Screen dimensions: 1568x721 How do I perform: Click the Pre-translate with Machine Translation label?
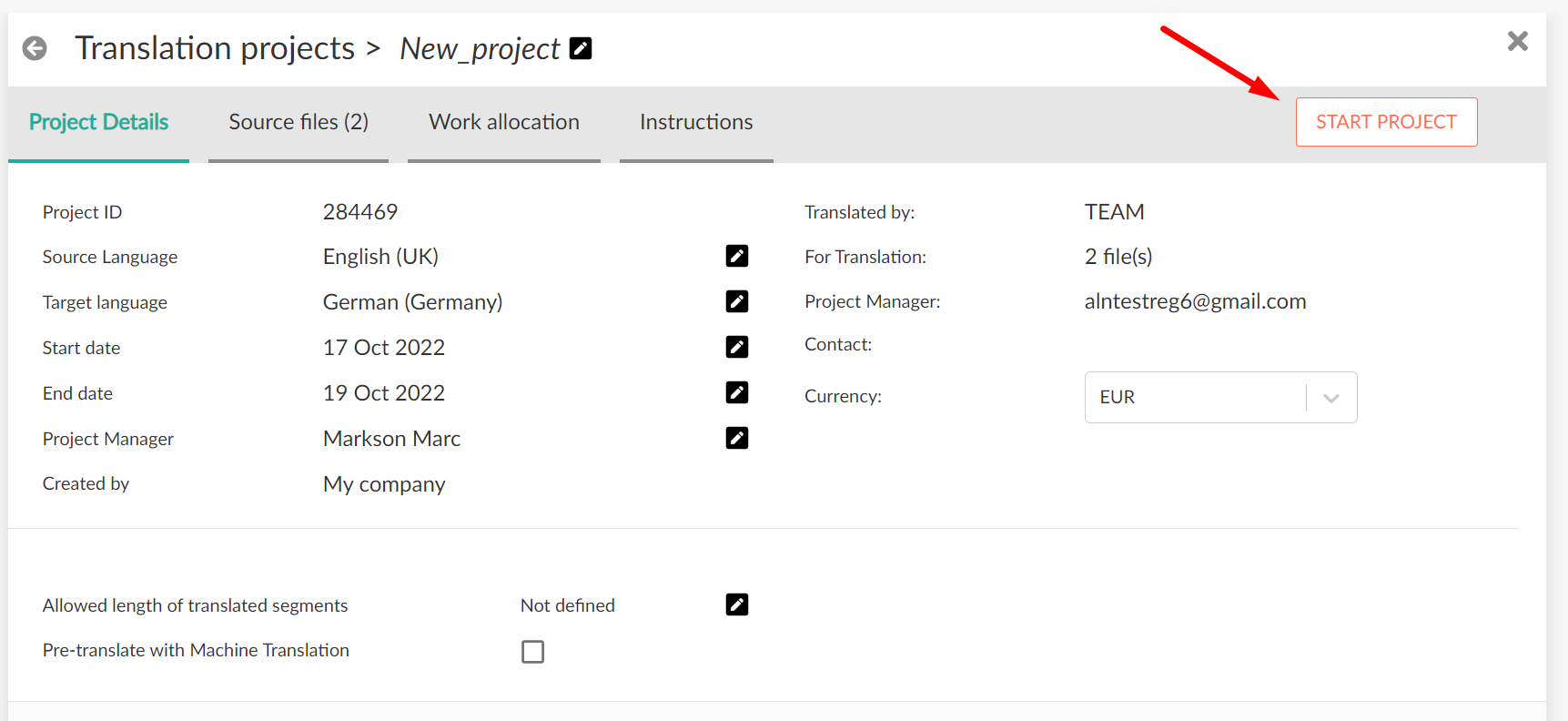click(196, 650)
